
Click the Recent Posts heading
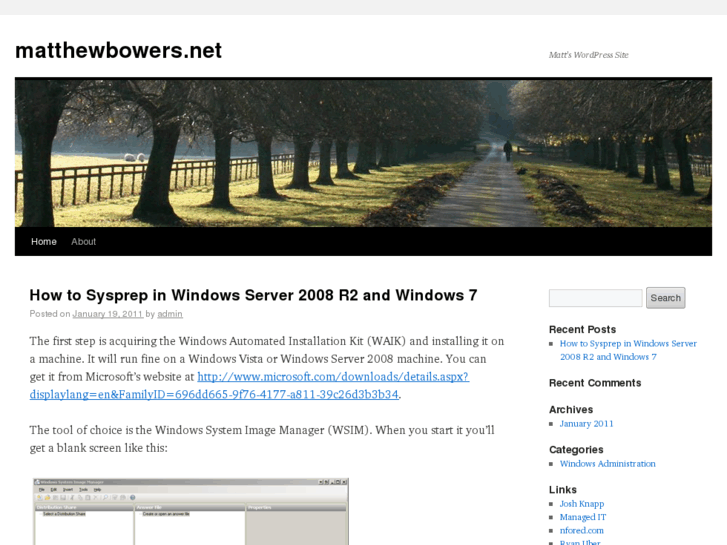point(582,329)
